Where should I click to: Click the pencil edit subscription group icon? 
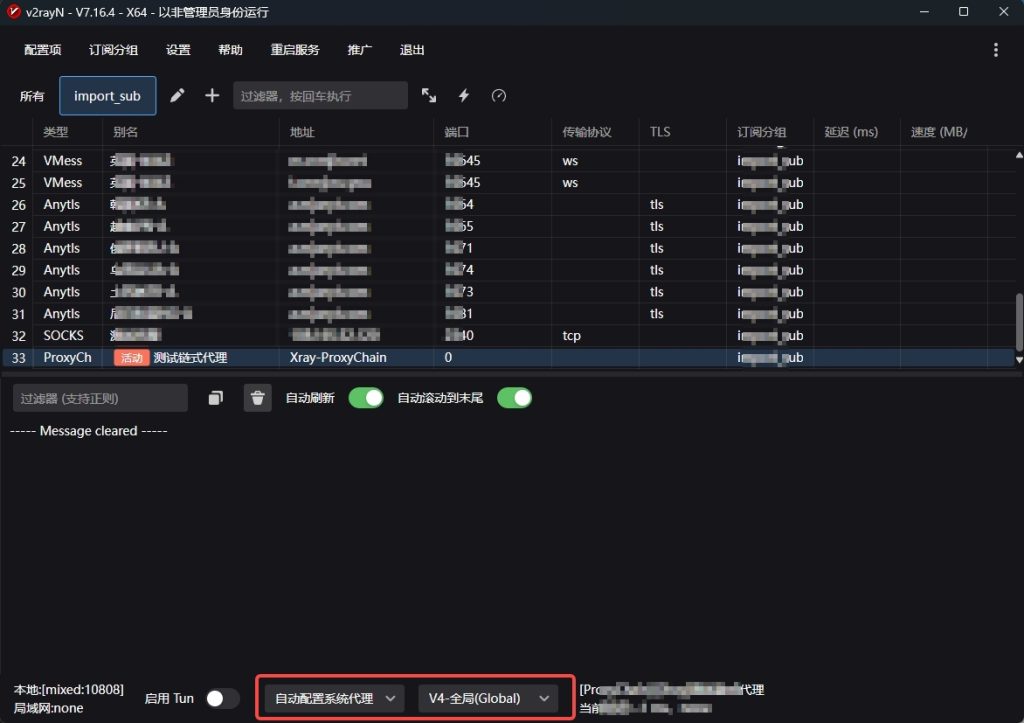pos(177,96)
